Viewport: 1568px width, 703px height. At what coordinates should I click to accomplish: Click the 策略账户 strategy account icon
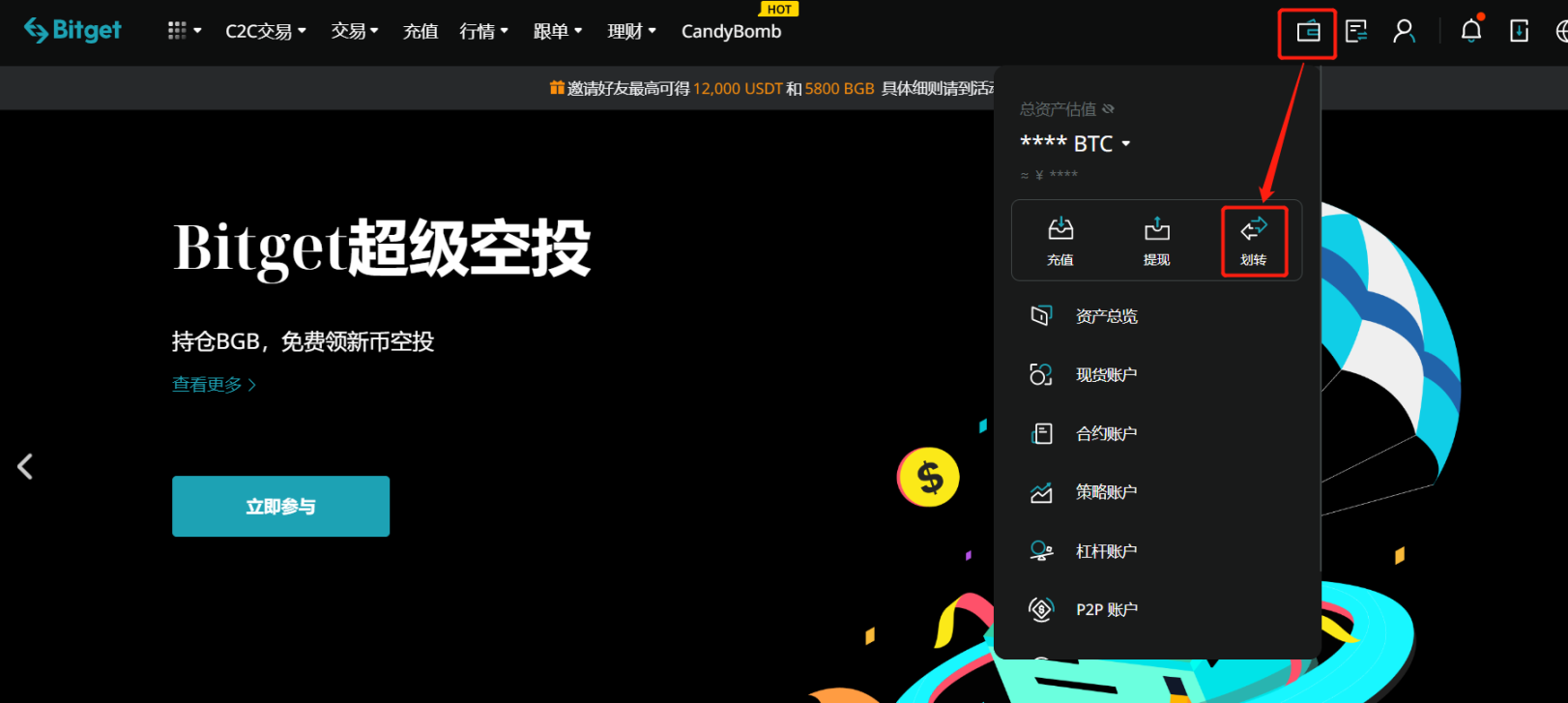click(1041, 493)
